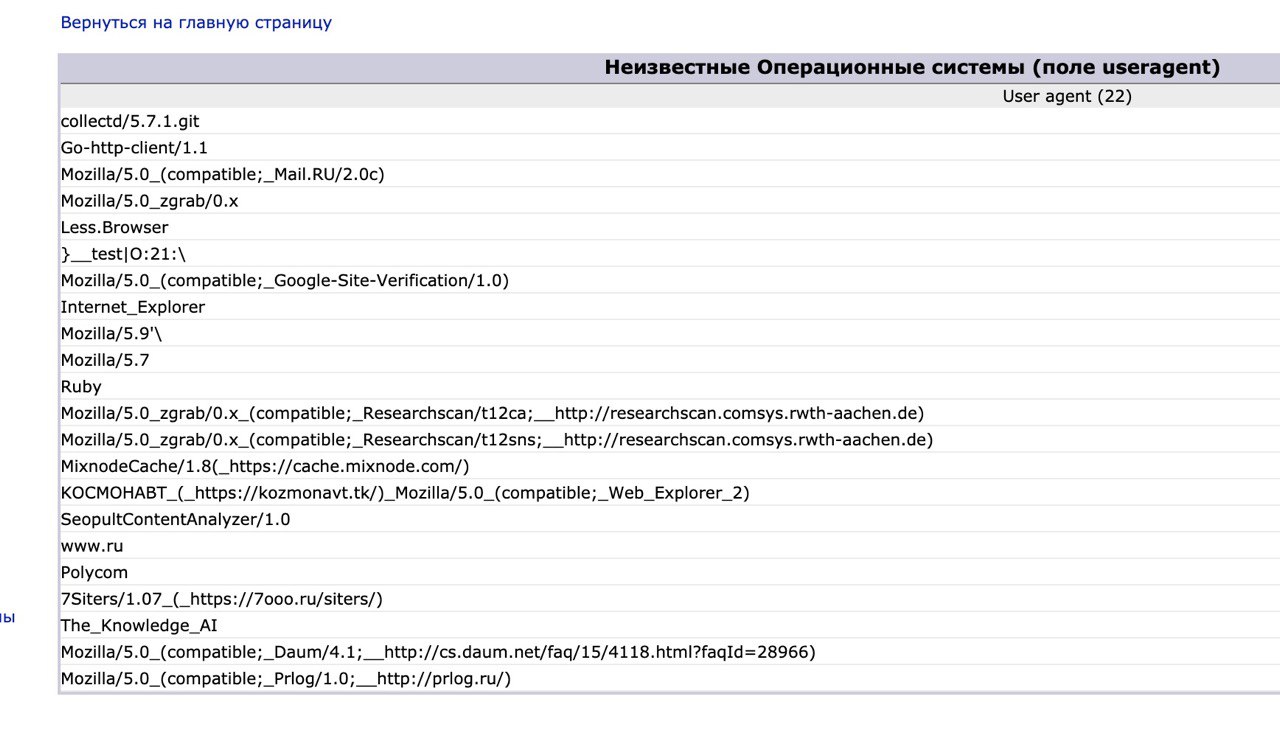The width and height of the screenshot is (1280, 739).
Task: Select the Daum/4.1 user agent row
Action: (670, 651)
